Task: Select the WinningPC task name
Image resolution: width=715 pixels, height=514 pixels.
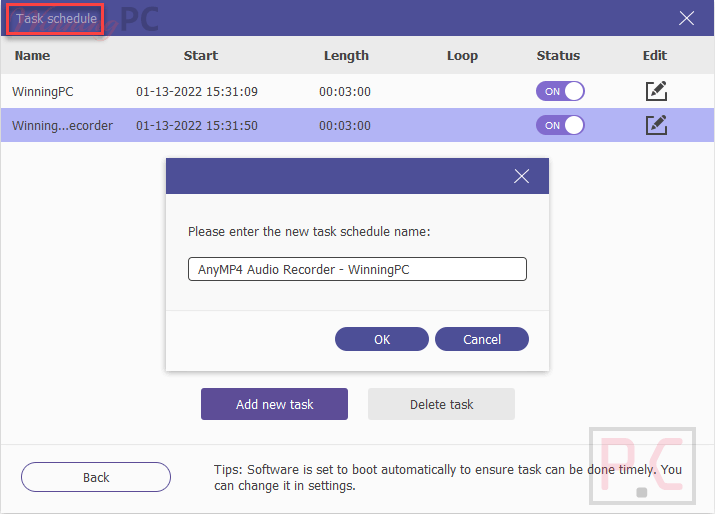Action: 42,92
